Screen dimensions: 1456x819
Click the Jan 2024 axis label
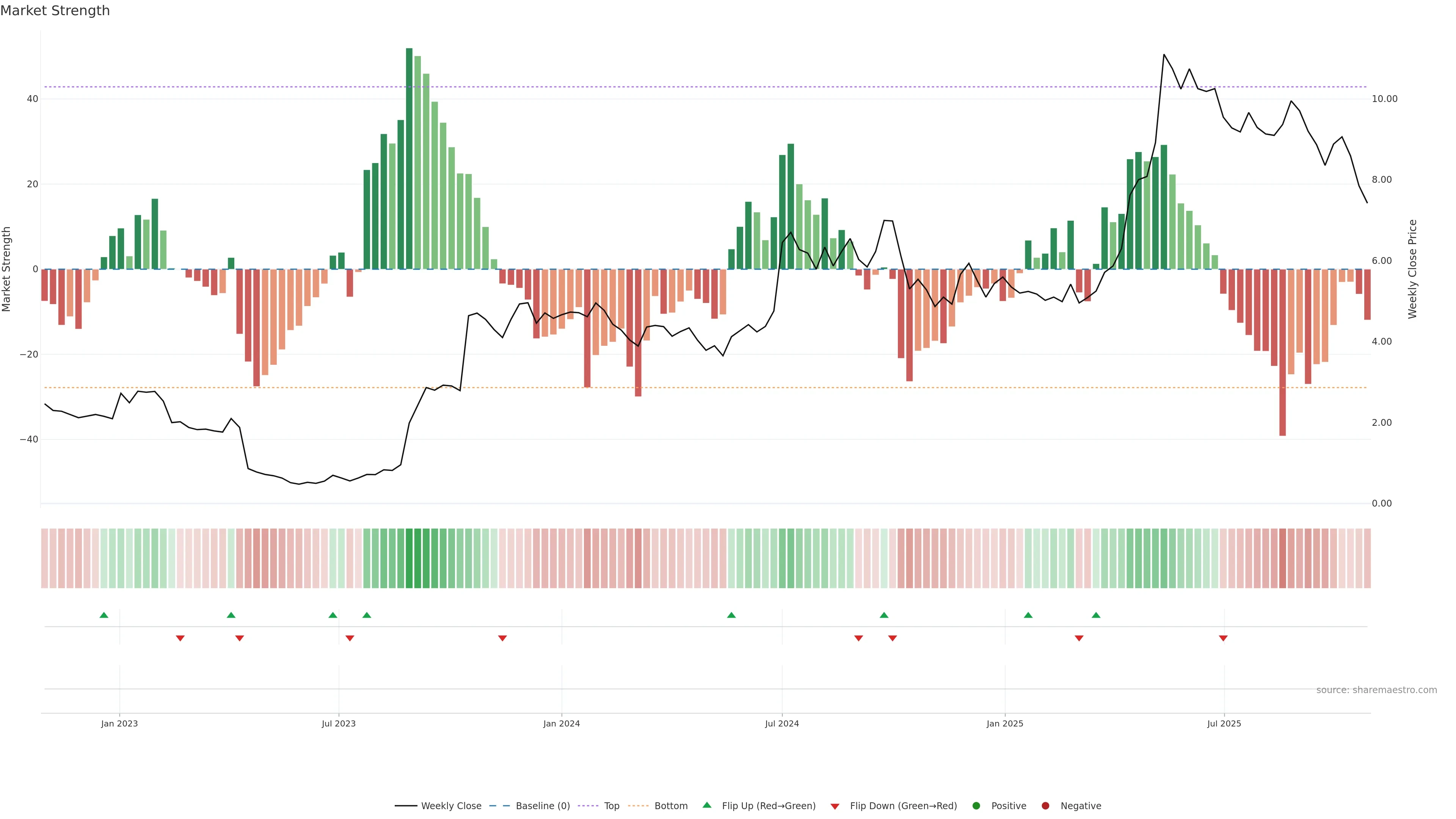pyautogui.click(x=561, y=723)
